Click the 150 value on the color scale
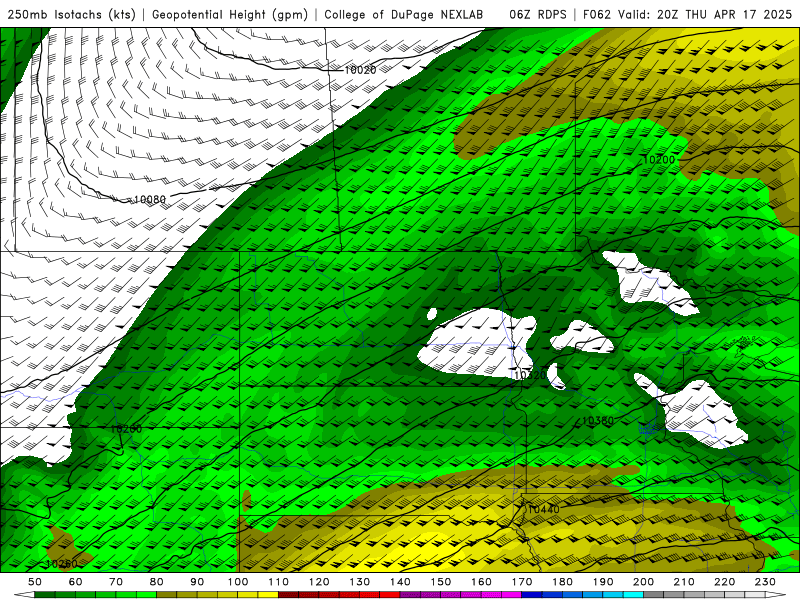 (x=441, y=582)
